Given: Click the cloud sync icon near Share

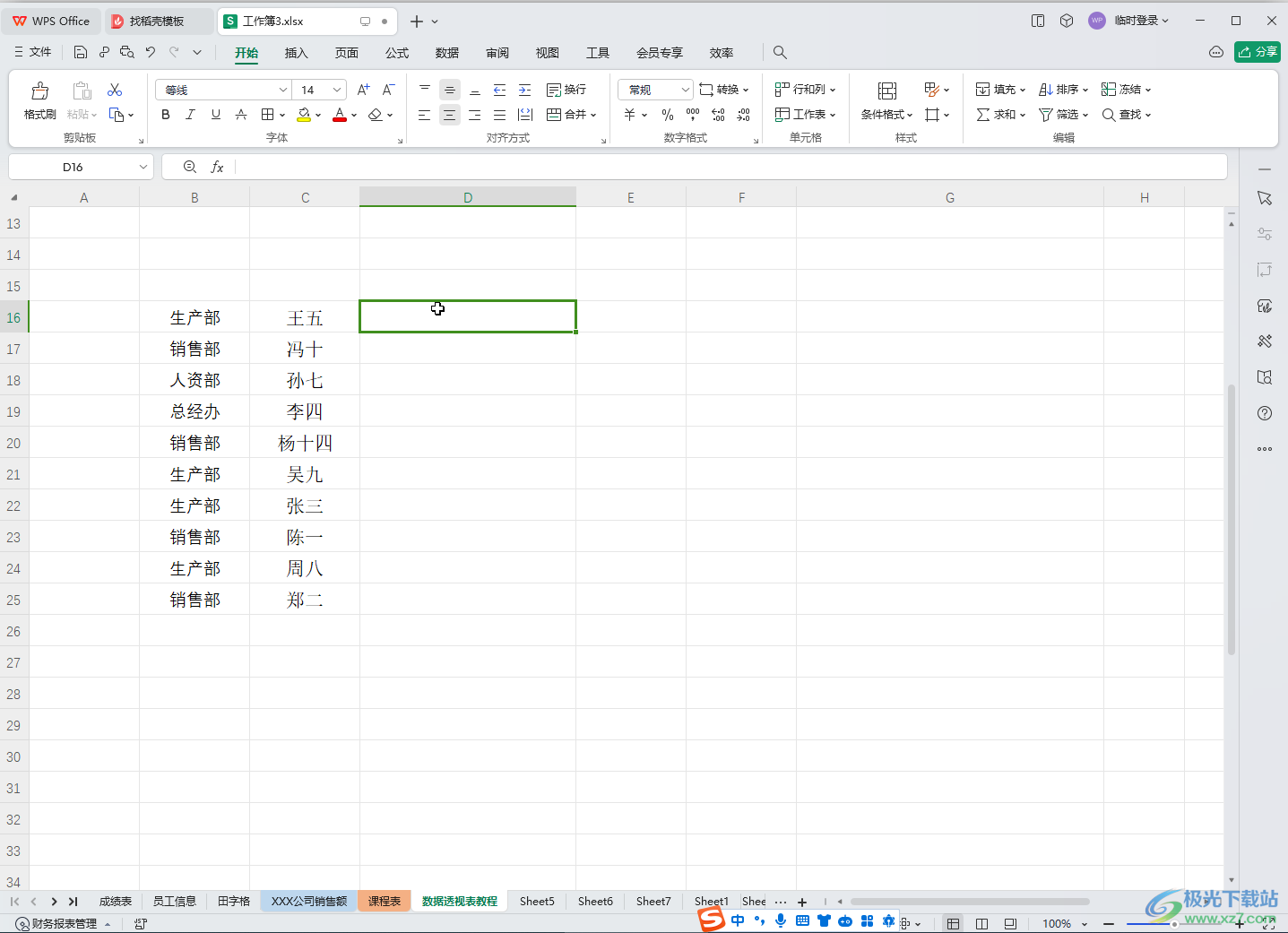Looking at the screenshot, I should tap(1216, 52).
